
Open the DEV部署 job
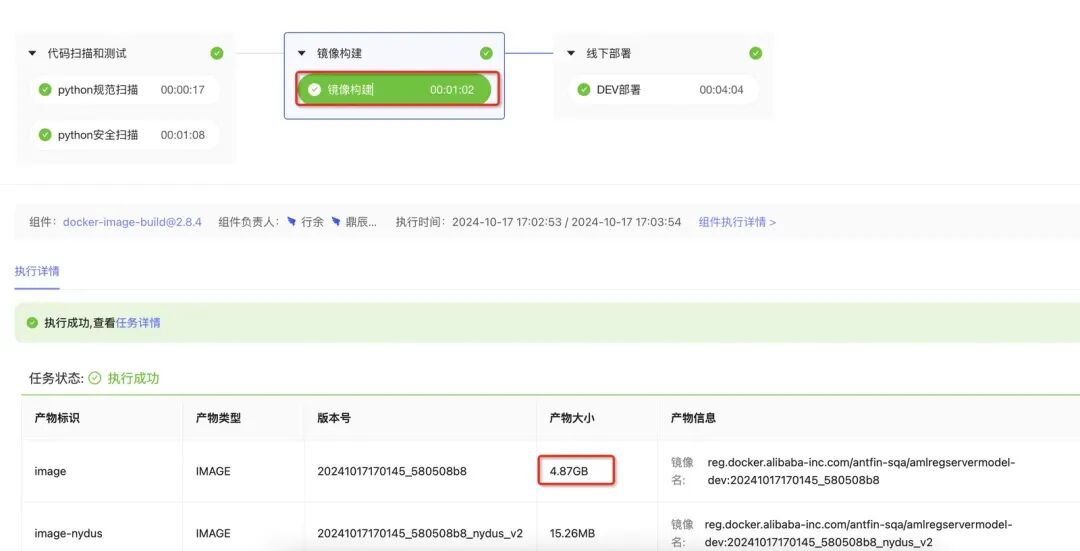663,90
